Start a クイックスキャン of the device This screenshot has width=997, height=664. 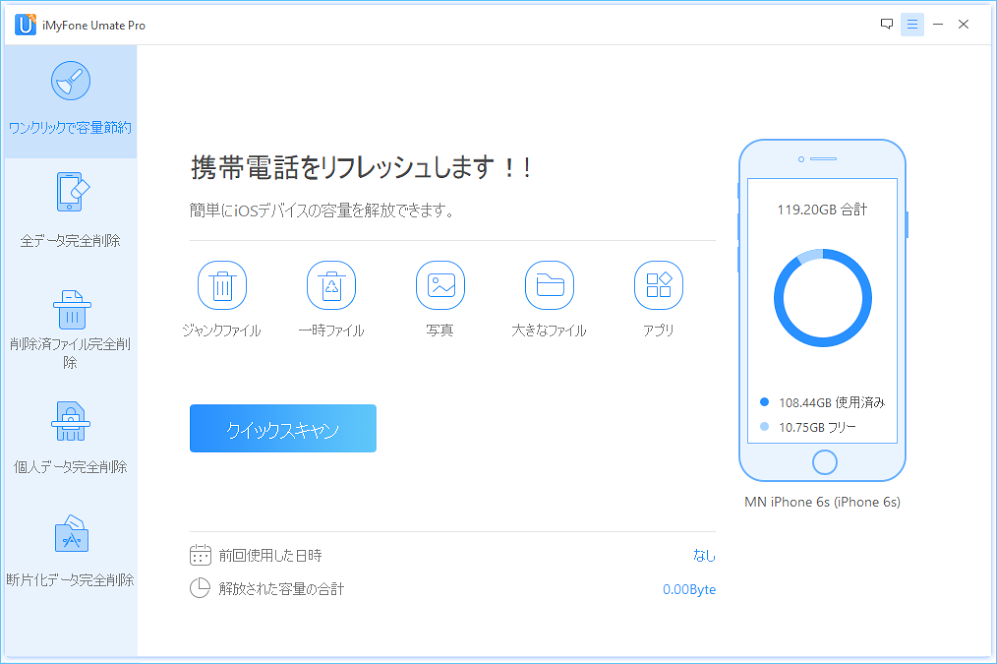(x=283, y=428)
